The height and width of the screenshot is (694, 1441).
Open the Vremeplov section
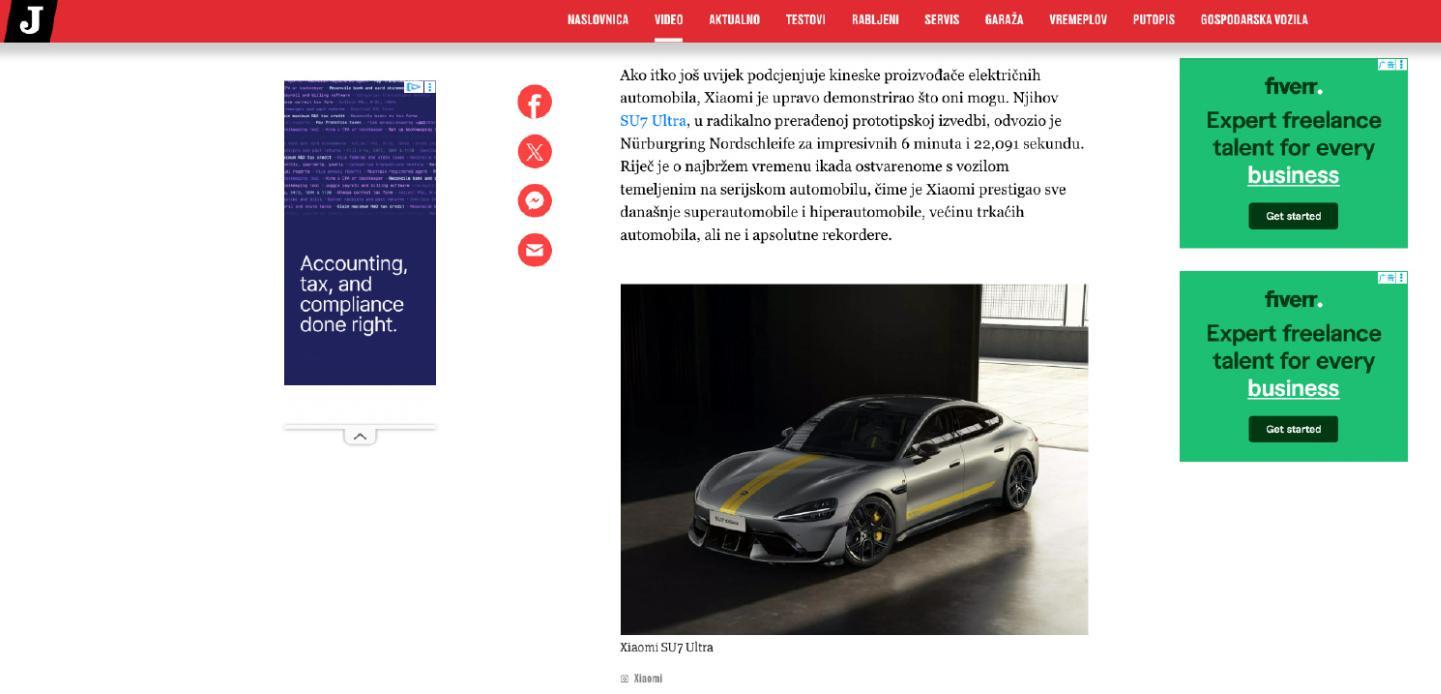(1078, 20)
